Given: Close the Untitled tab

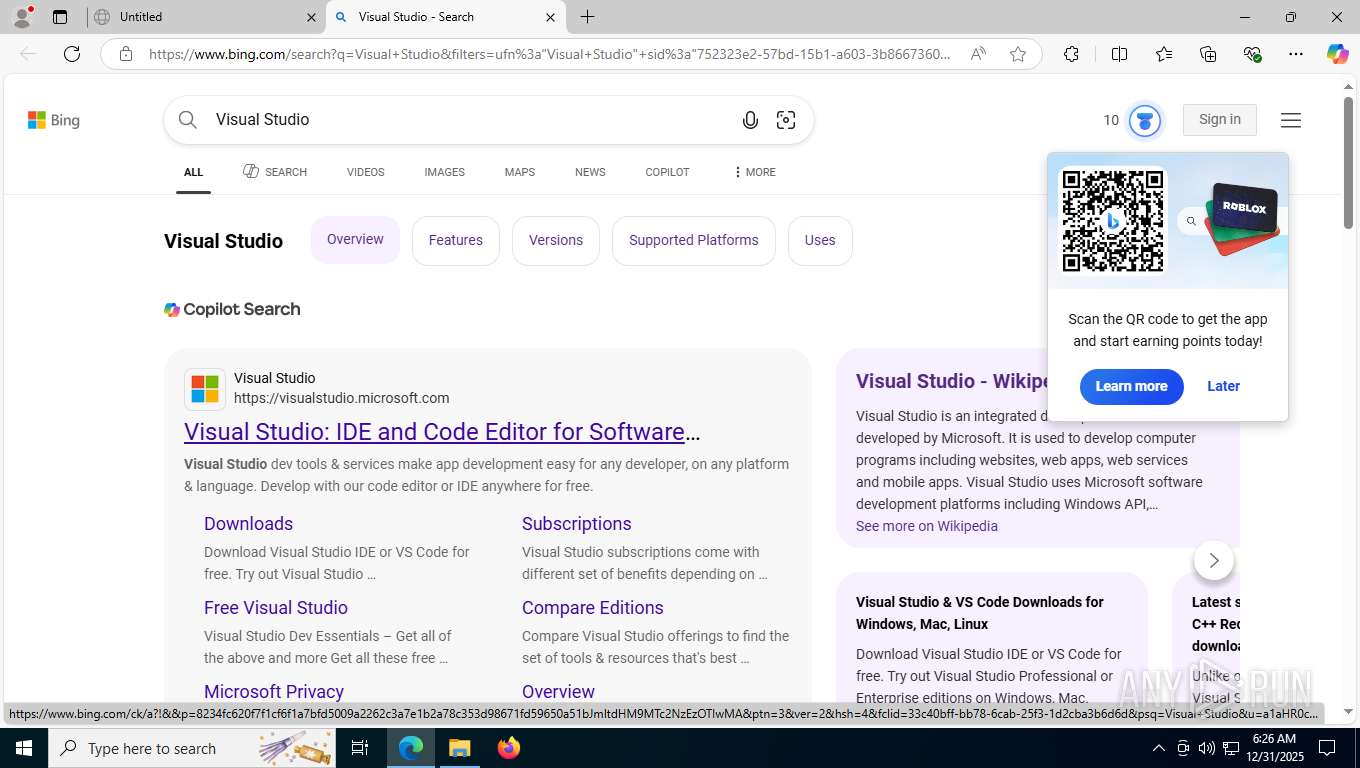Looking at the screenshot, I should tap(311, 17).
